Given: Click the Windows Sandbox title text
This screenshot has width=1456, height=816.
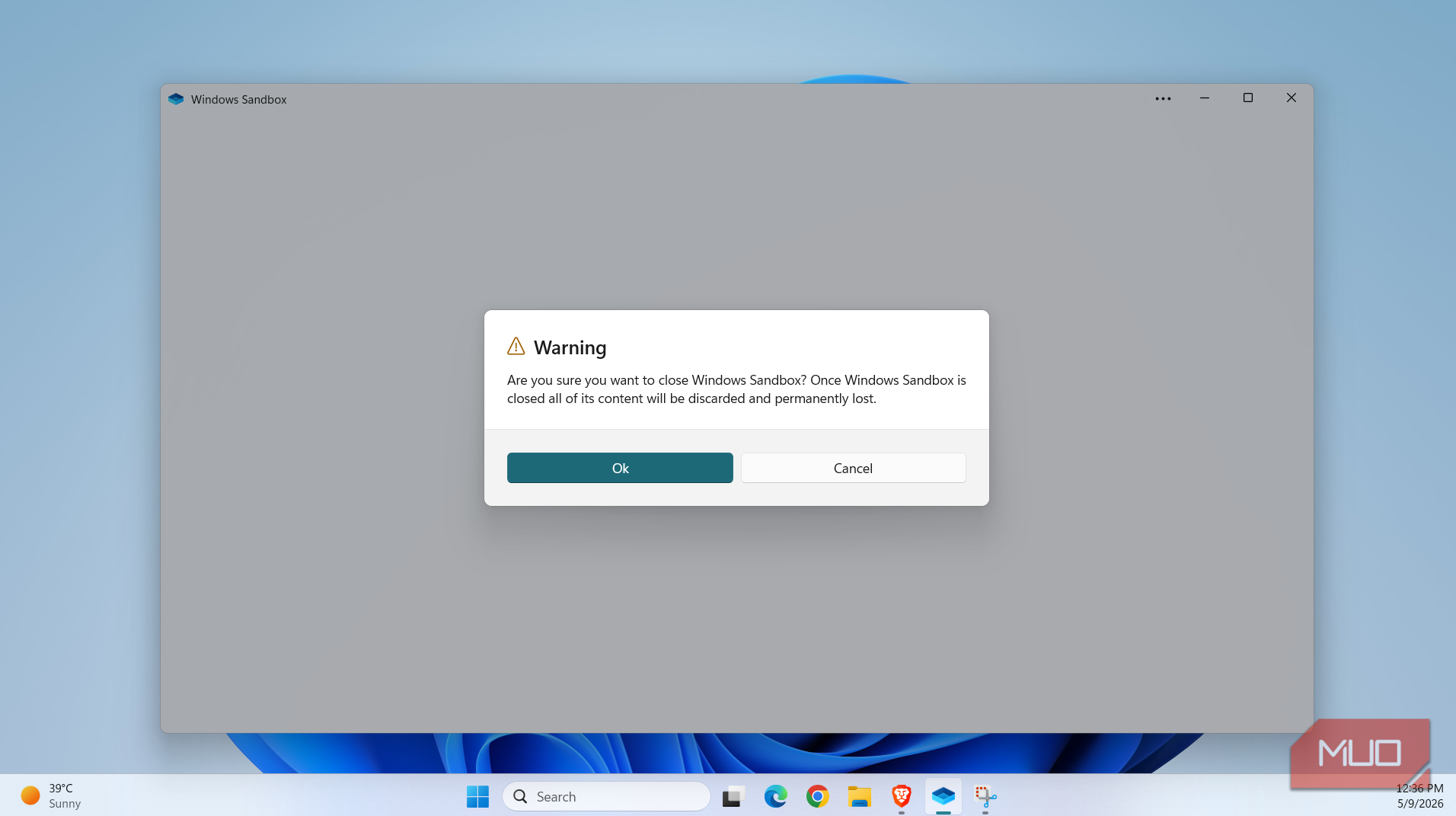Looking at the screenshot, I should coord(238,99).
